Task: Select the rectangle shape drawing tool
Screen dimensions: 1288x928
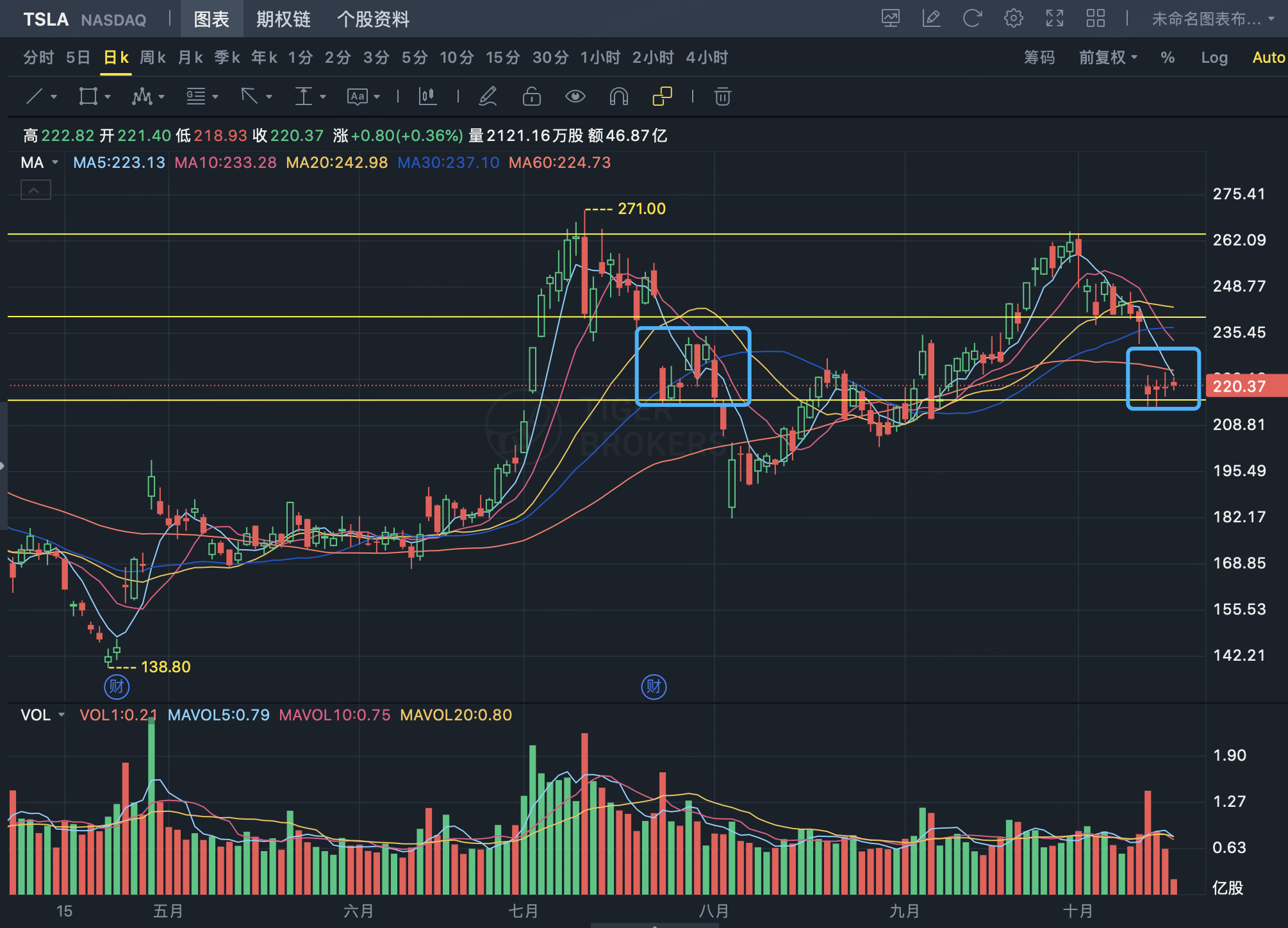Action: click(88, 97)
